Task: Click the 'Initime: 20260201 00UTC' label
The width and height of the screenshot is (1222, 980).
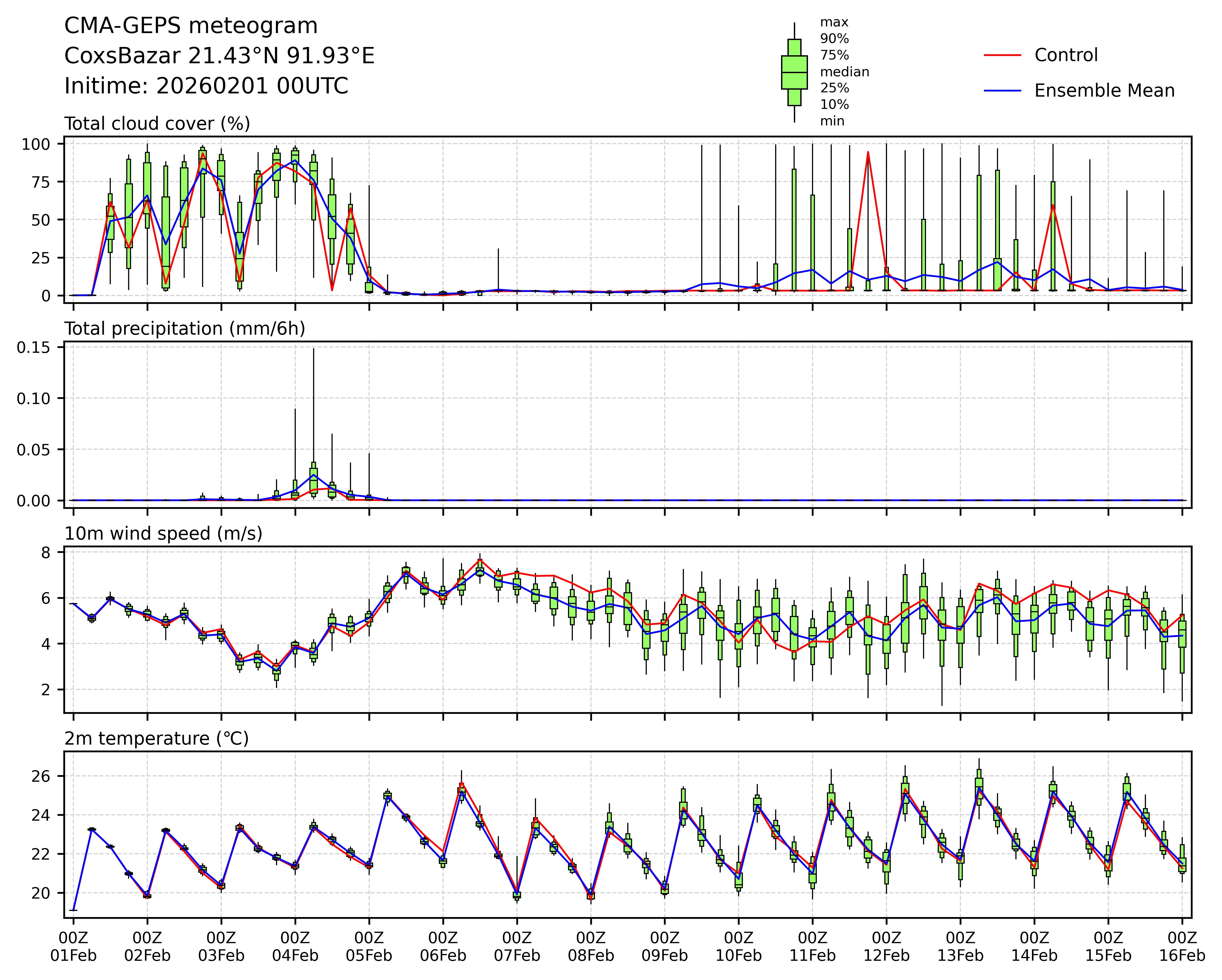Action: click(x=206, y=86)
